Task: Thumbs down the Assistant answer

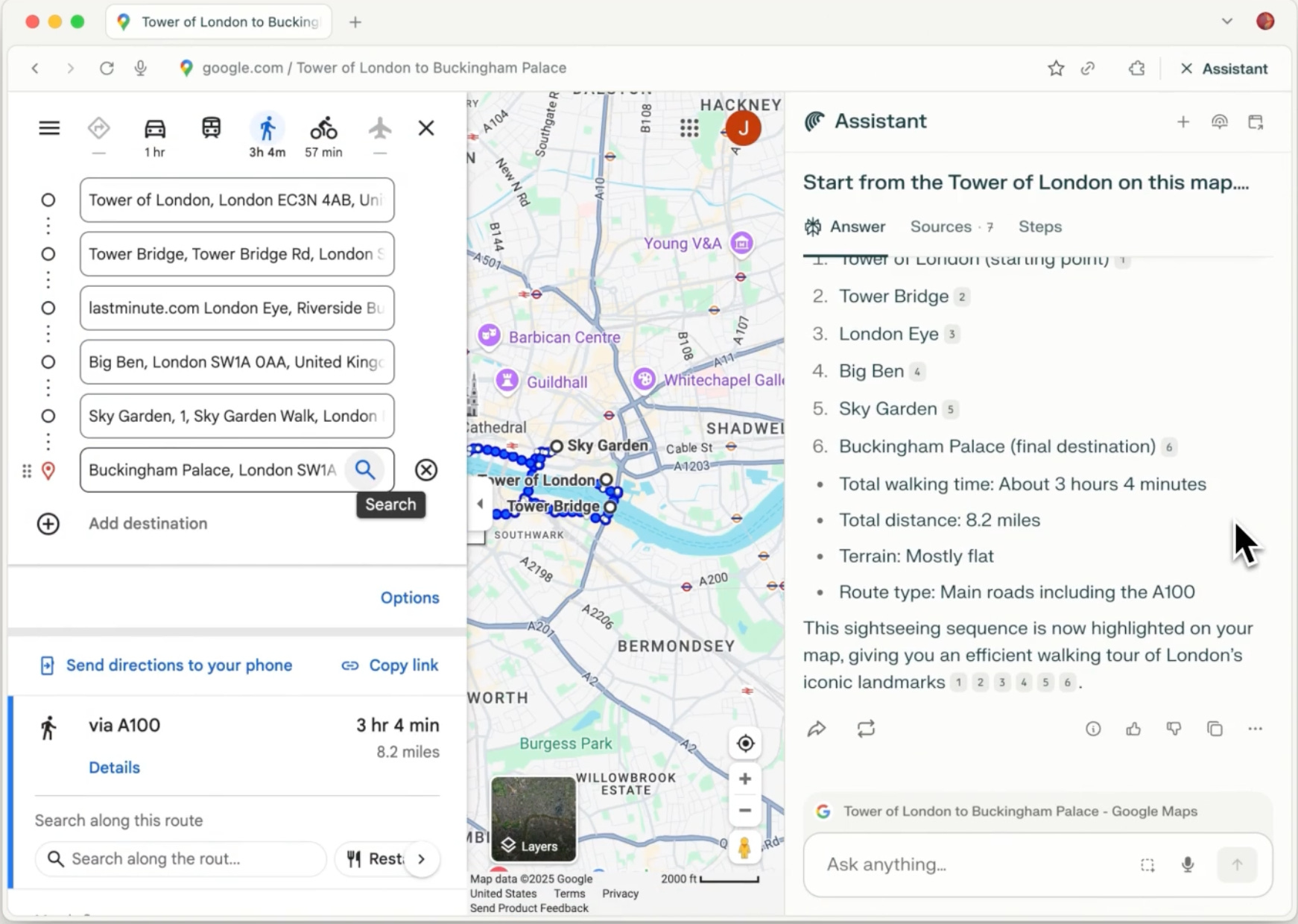Action: pyautogui.click(x=1174, y=729)
